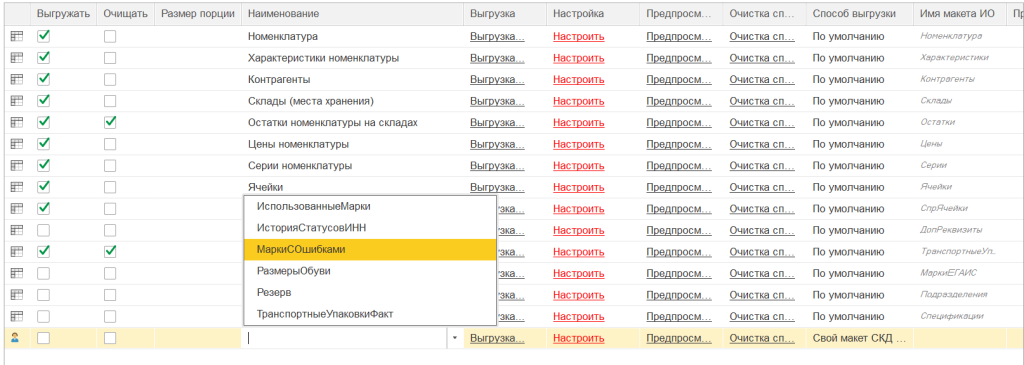The height and width of the screenshot is (365, 1024).
Task: Open the Наименование dropdown arrow in new row
Action: click(455, 339)
